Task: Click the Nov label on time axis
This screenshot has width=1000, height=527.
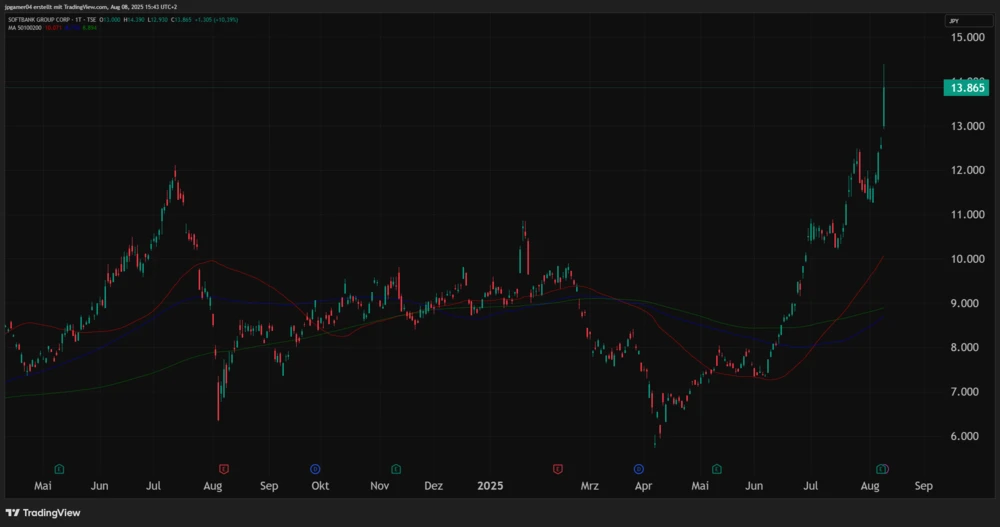Action: (x=379, y=486)
